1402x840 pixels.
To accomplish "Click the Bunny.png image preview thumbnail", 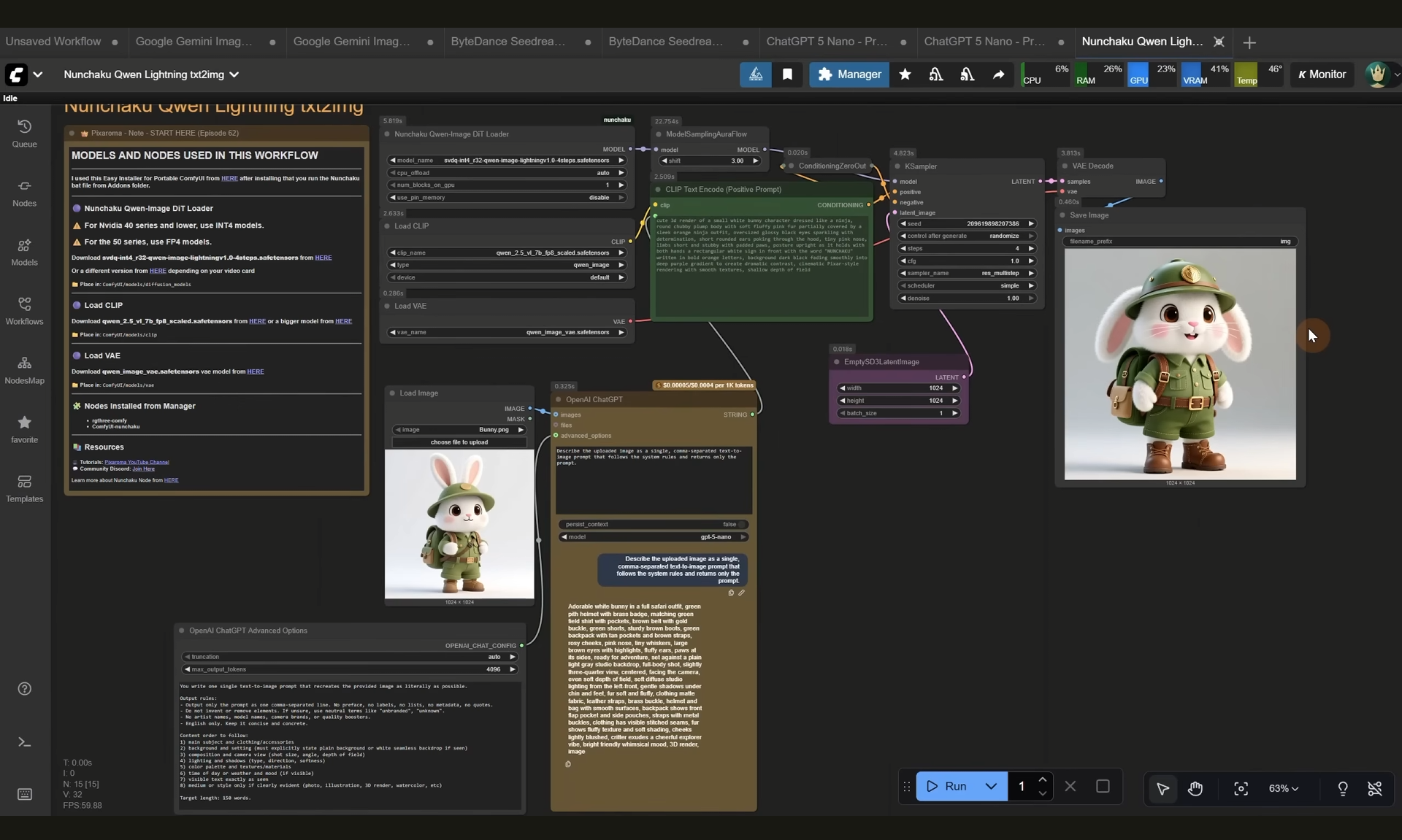I will [x=459, y=524].
